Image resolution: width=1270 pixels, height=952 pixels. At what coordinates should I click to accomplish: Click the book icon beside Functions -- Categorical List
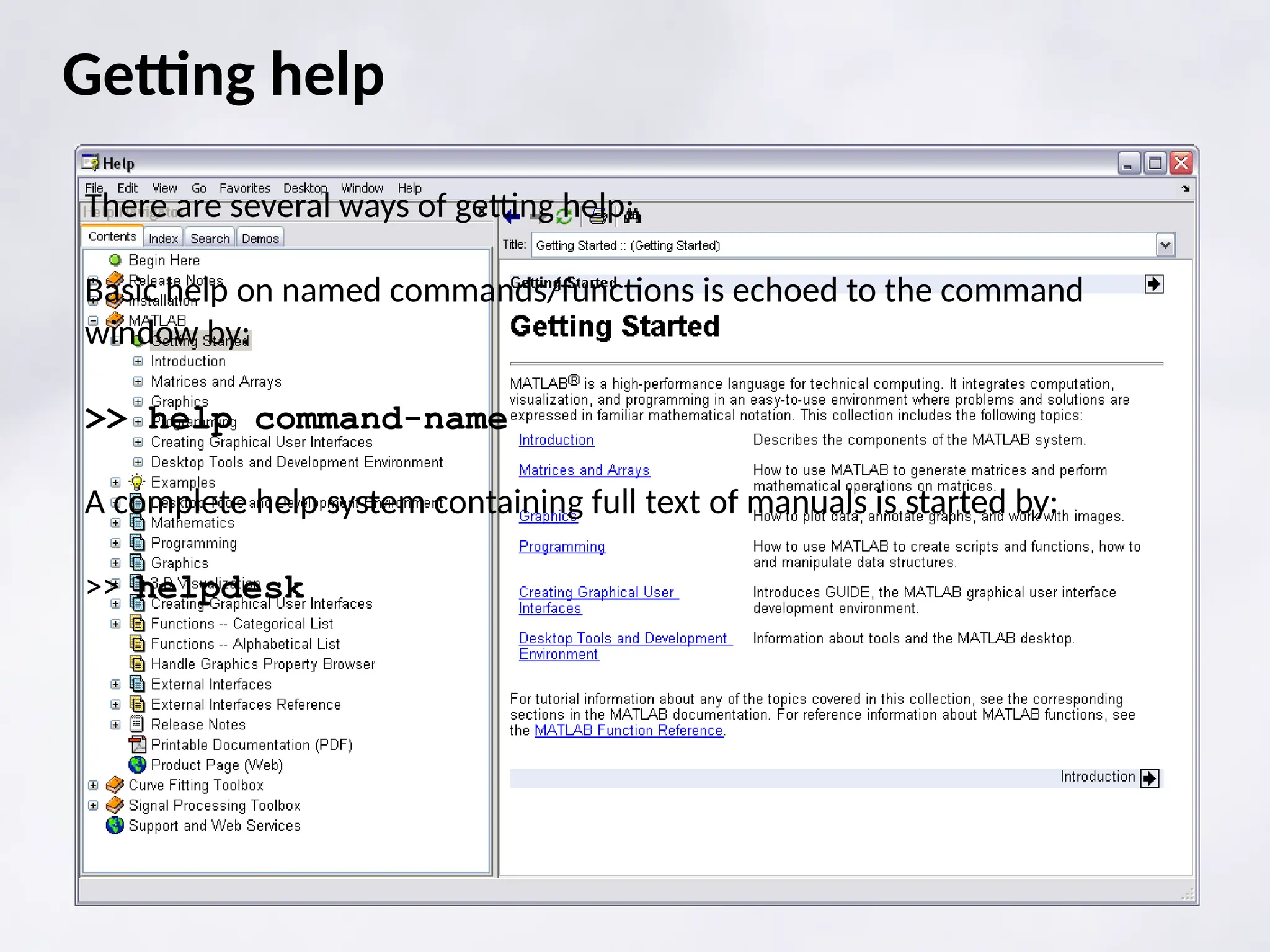(137, 623)
